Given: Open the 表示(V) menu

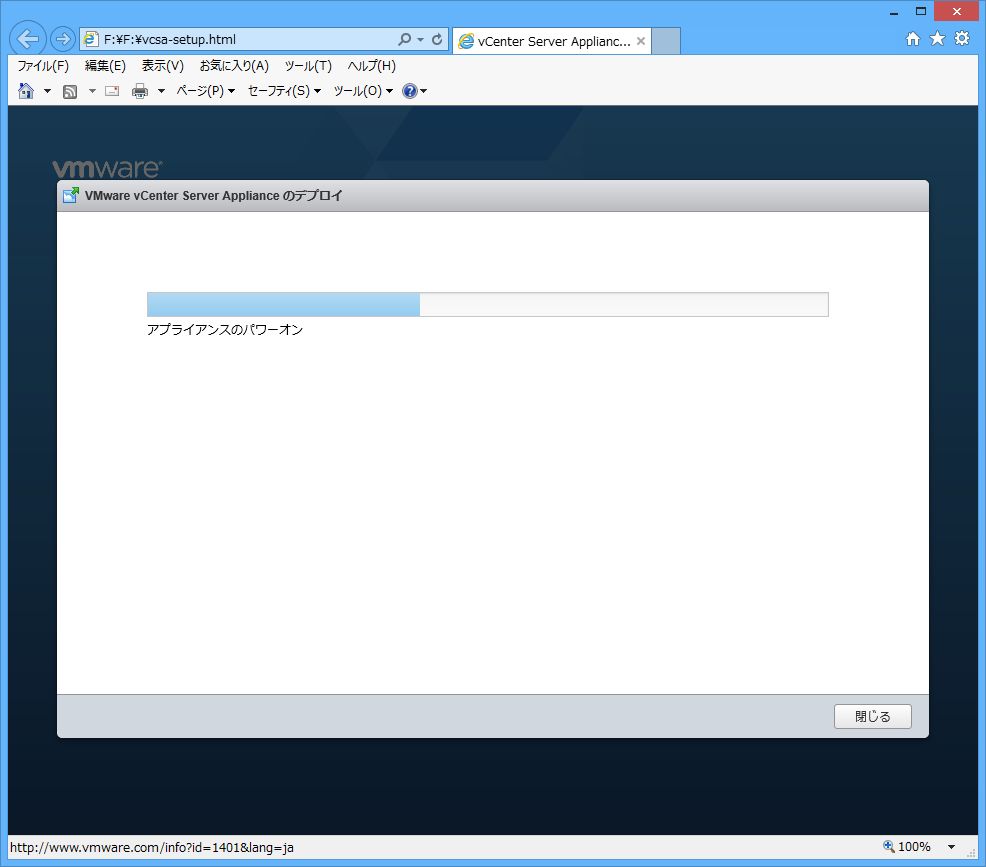Looking at the screenshot, I should [x=162, y=65].
